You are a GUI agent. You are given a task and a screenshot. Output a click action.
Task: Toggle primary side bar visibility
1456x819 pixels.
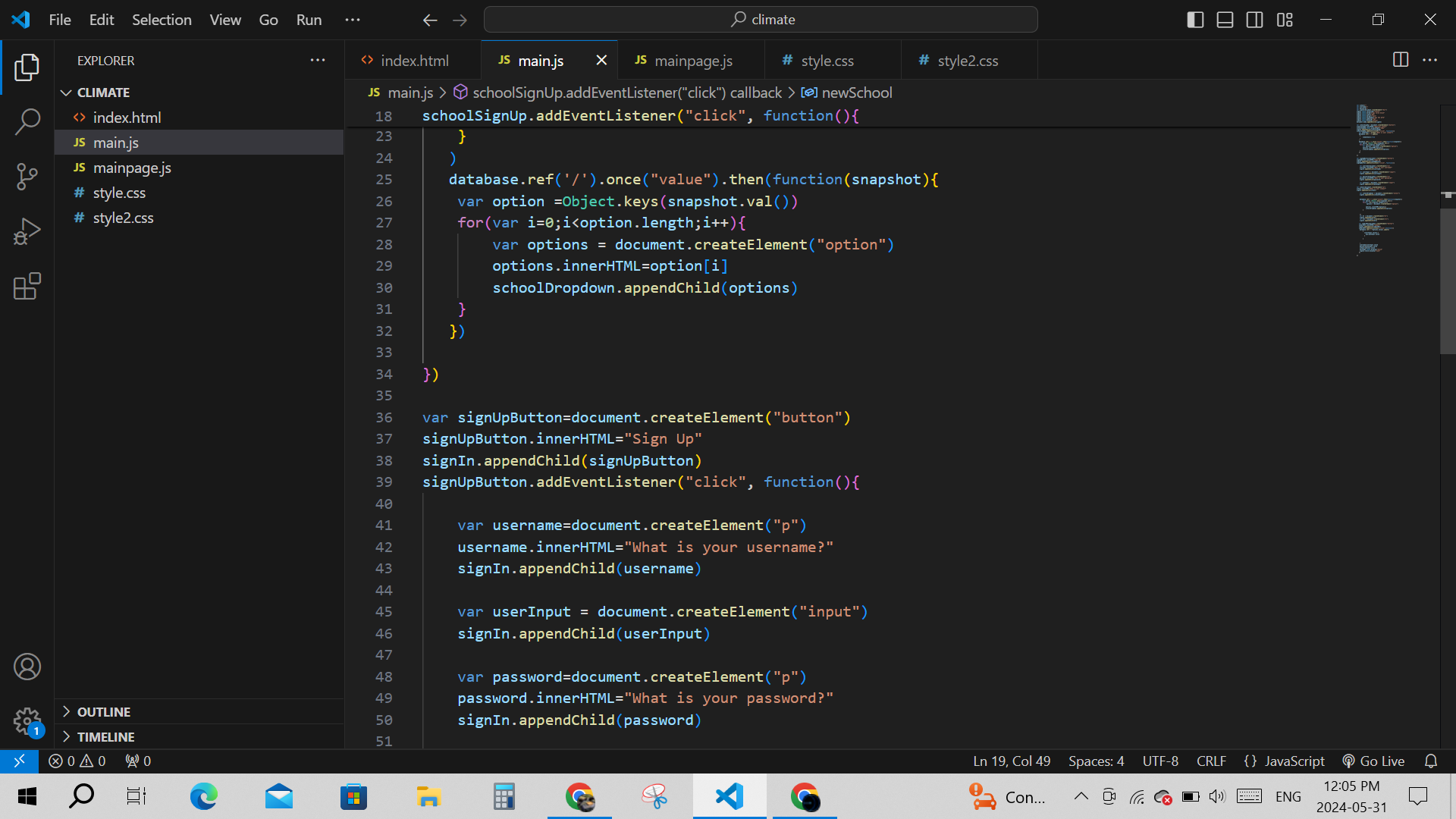[x=1195, y=20]
